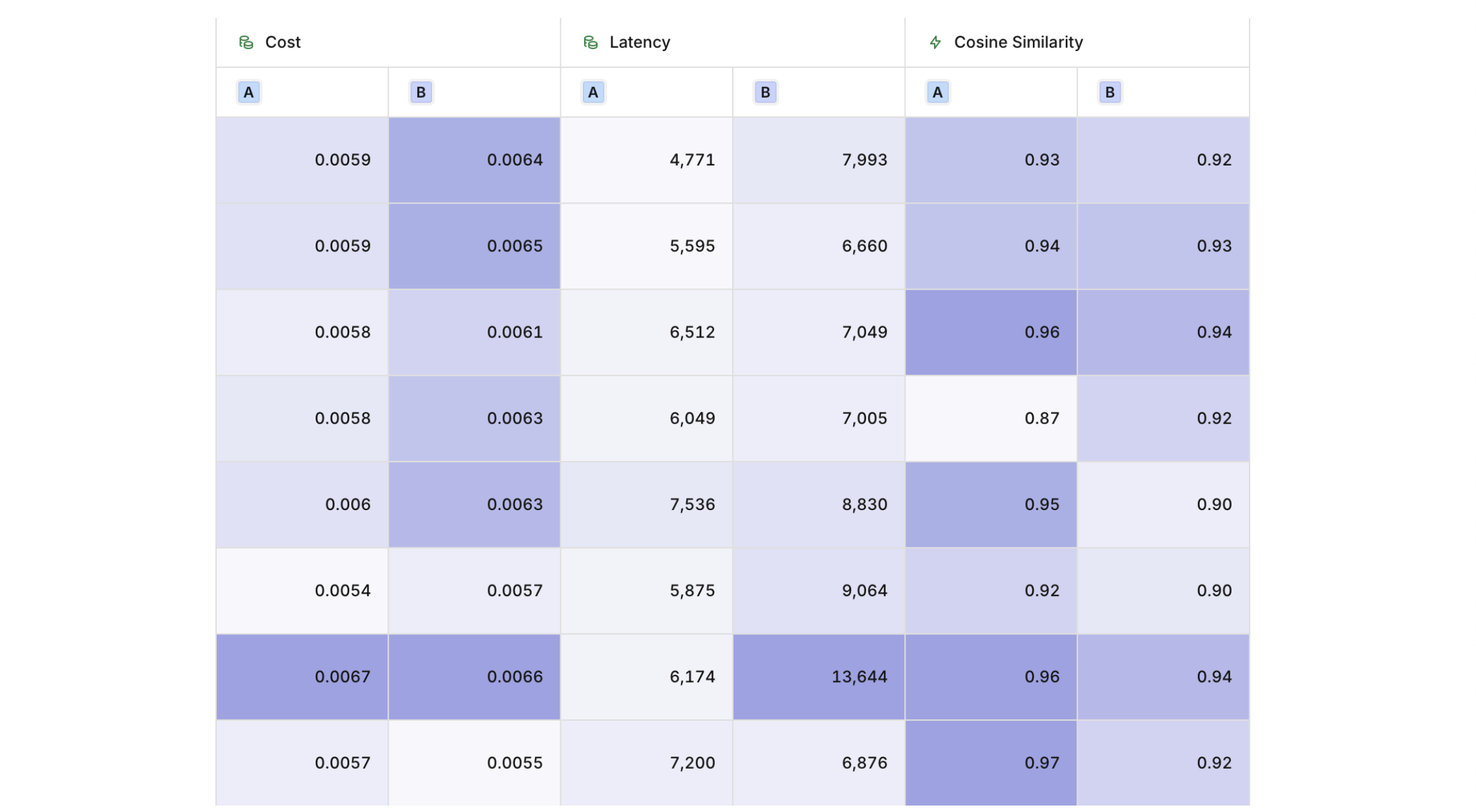Click the latency cell showing 9,064
This screenshot has width=1476, height=812.
click(818, 591)
